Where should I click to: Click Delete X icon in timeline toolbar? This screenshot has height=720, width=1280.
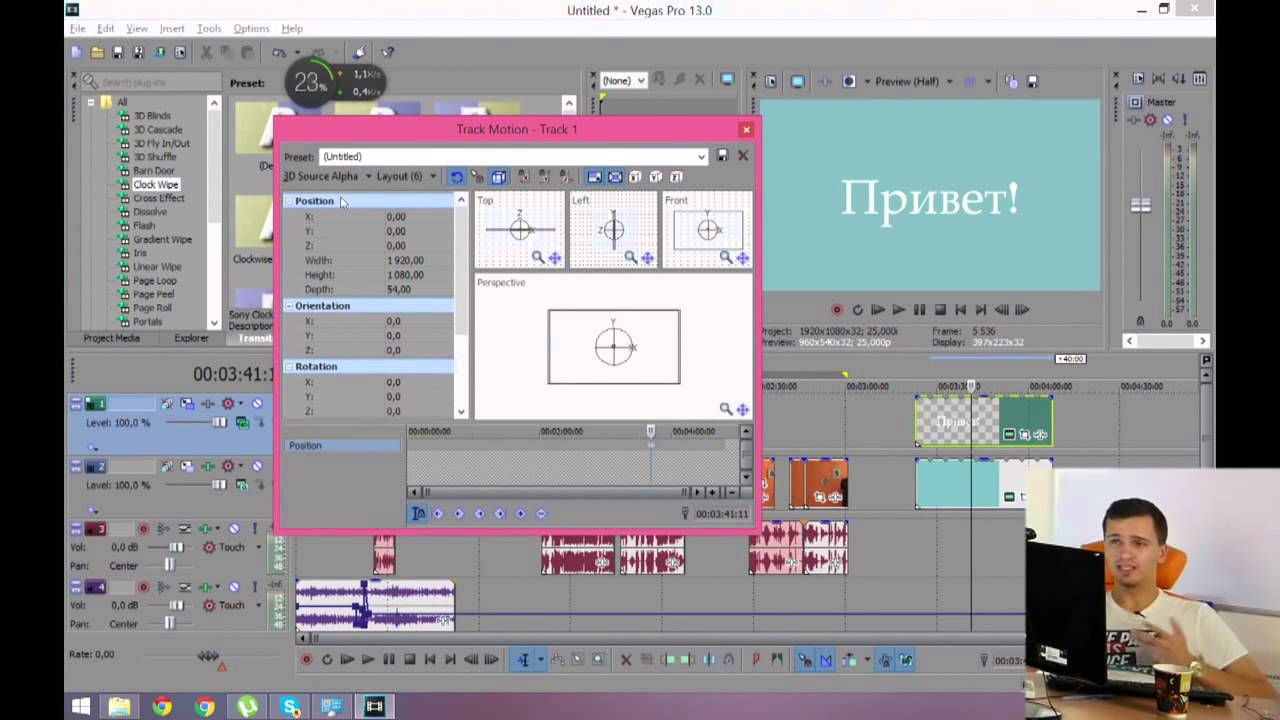pos(626,660)
